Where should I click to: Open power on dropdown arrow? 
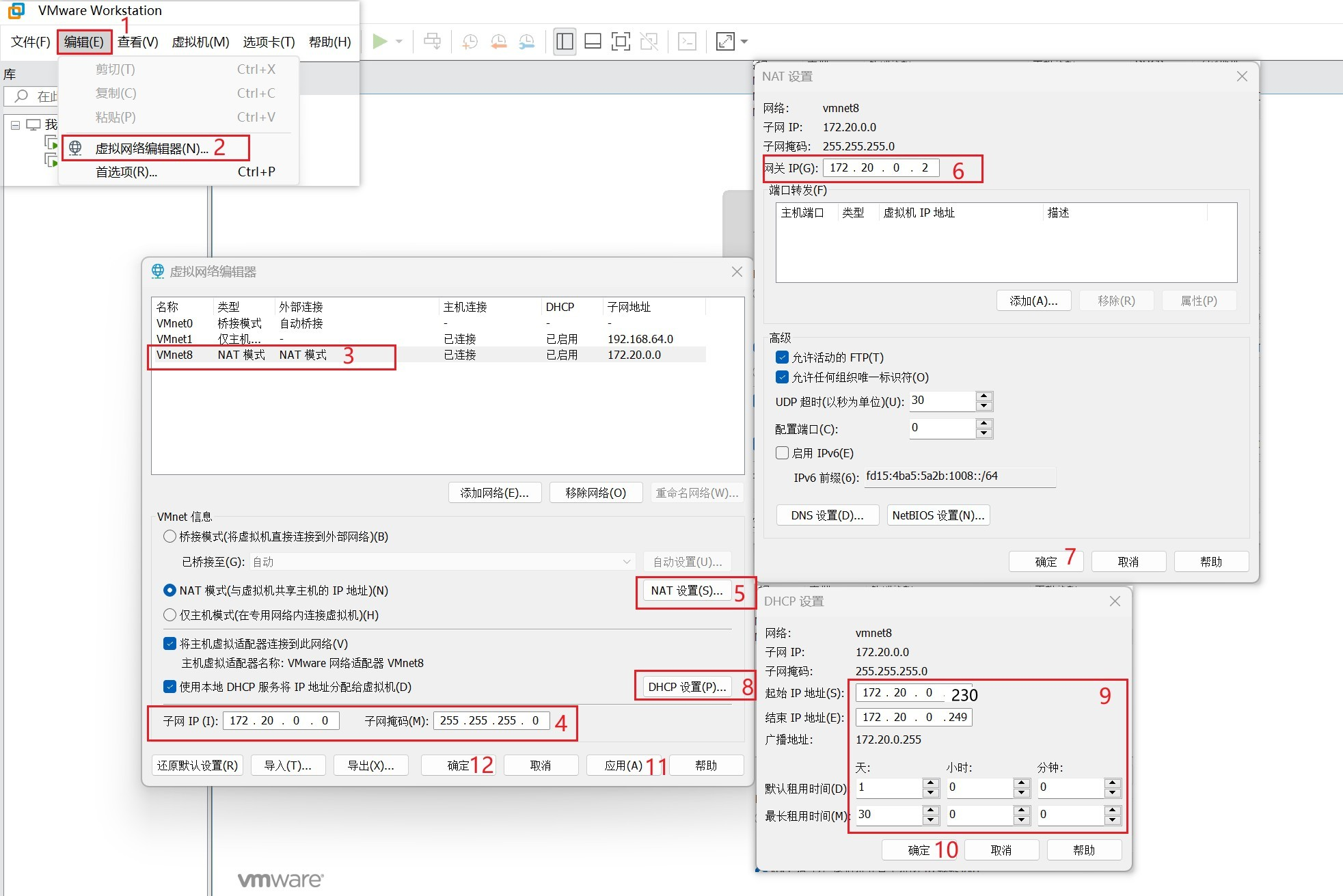[x=399, y=42]
